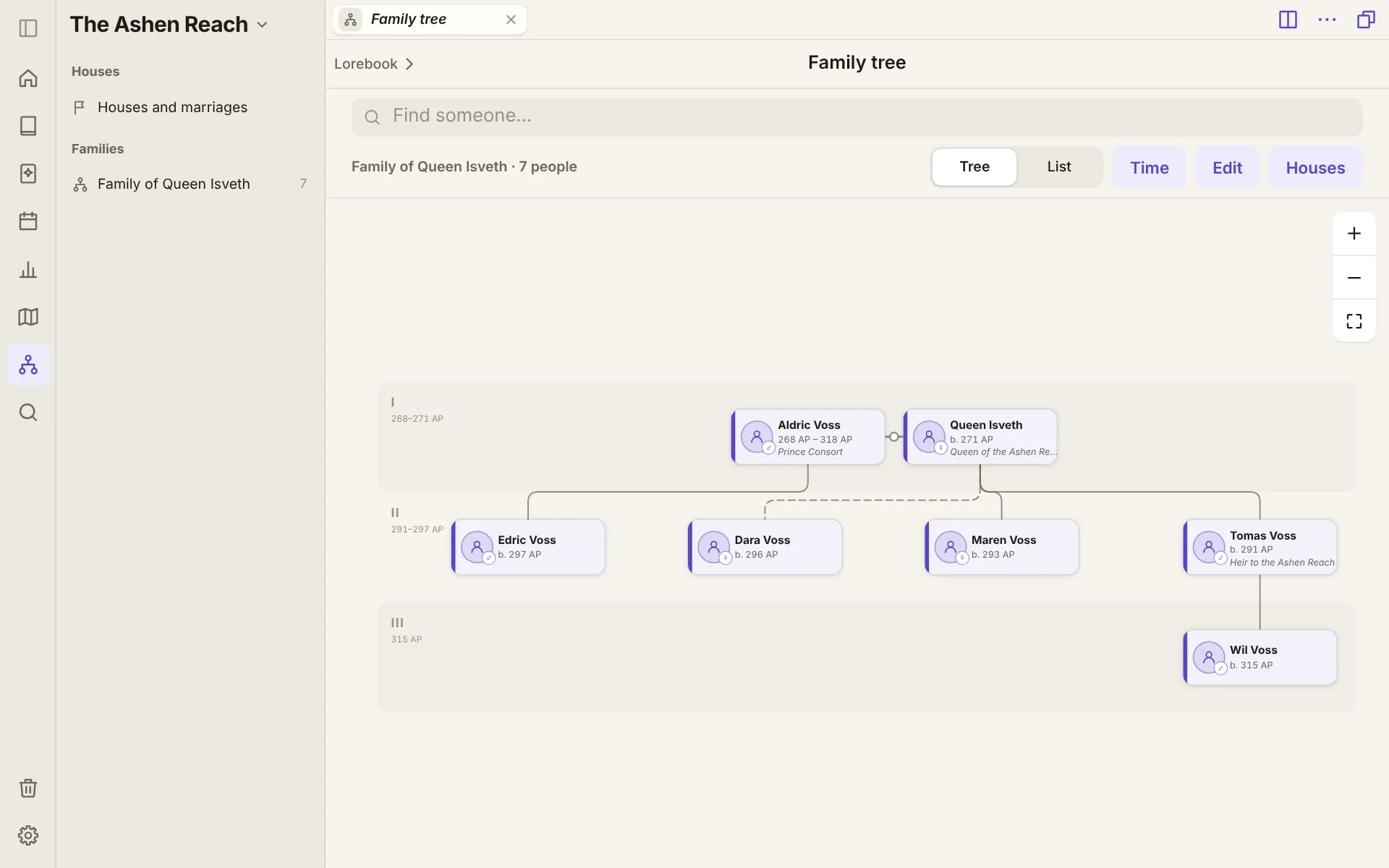Select the Queen Isveth card
This screenshot has width=1389, height=868.
(x=980, y=437)
